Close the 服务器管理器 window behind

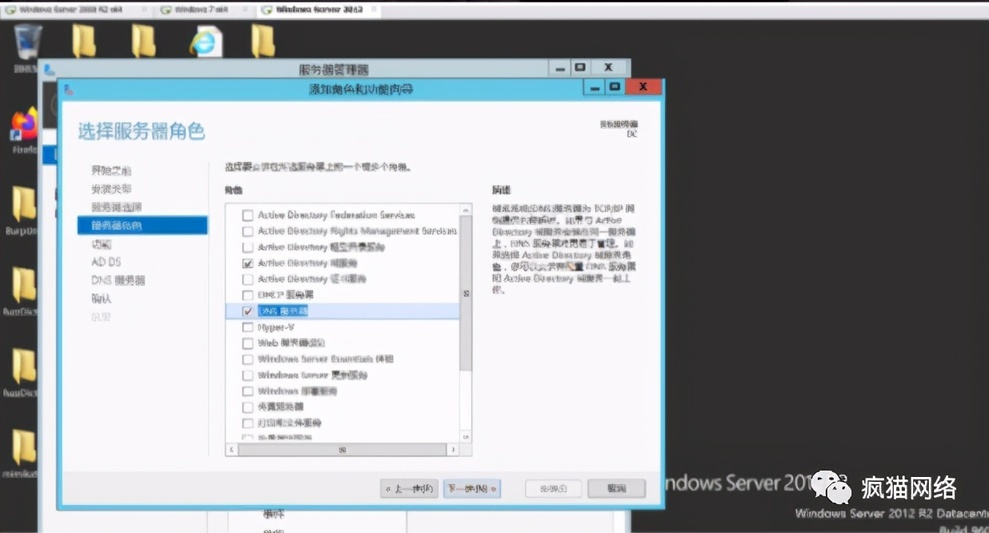(x=609, y=68)
